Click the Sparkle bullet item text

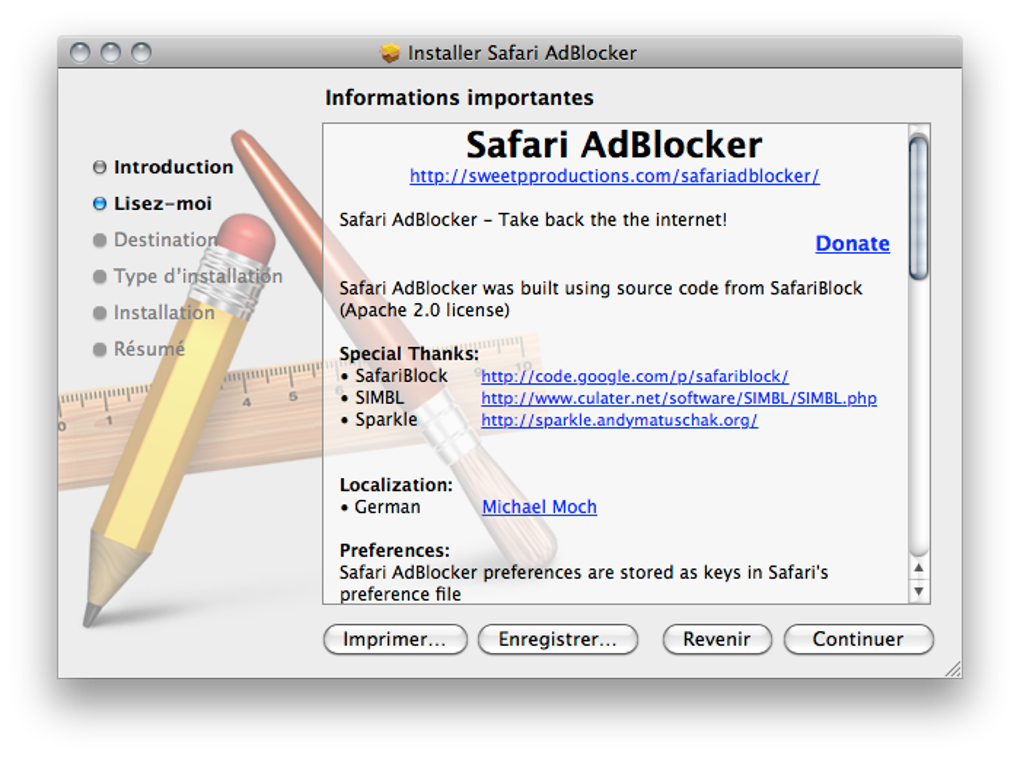386,420
